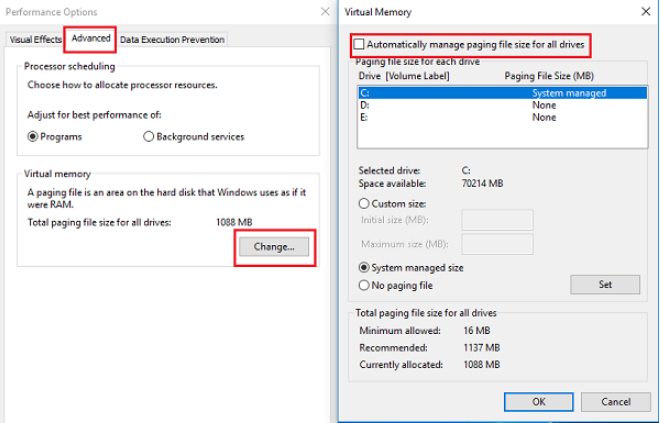Click the Initial size (MB) field

click(x=497, y=220)
